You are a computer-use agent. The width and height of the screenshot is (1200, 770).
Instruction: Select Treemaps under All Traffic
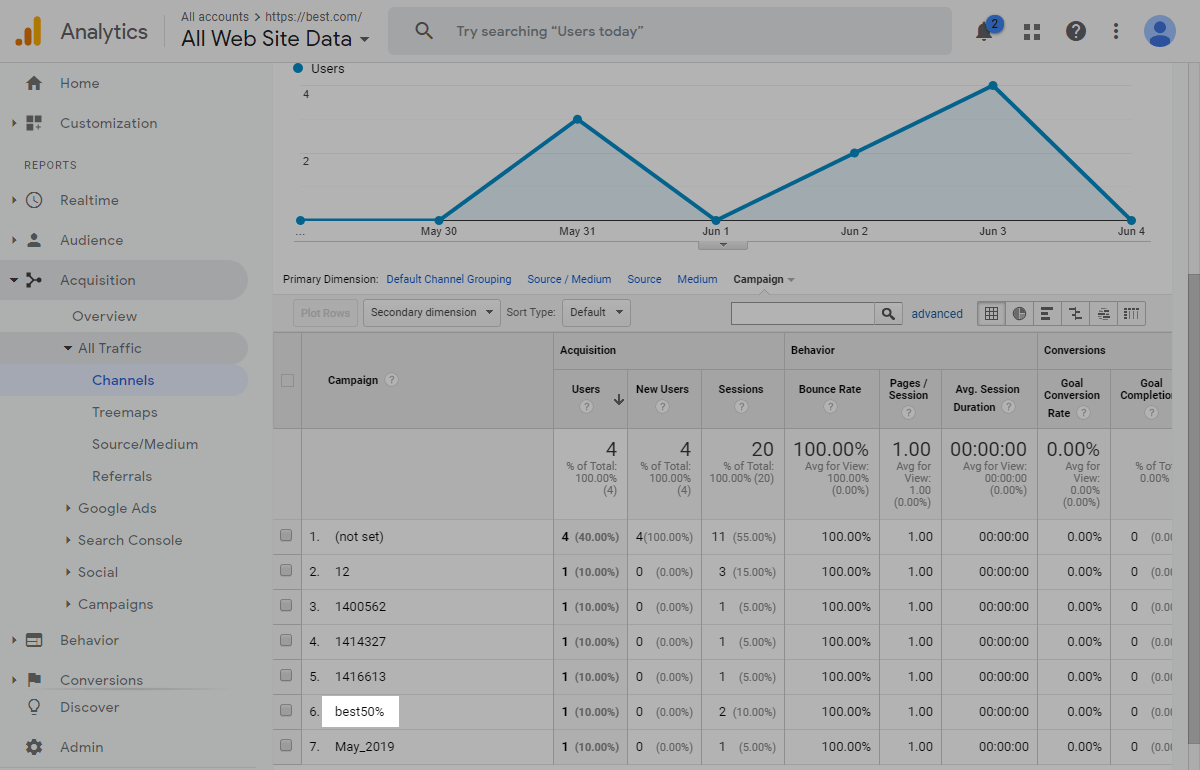pos(125,412)
